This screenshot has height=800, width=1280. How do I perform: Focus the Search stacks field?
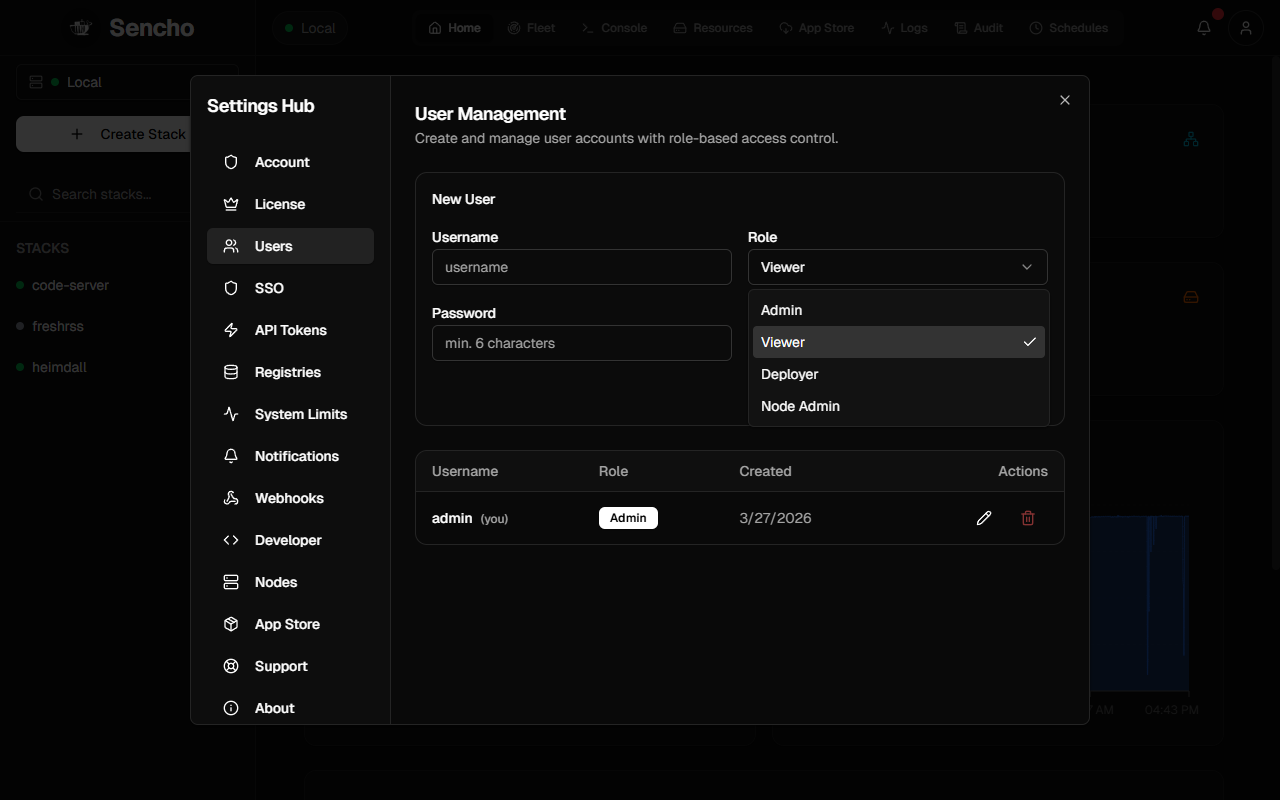pyautogui.click(x=126, y=194)
